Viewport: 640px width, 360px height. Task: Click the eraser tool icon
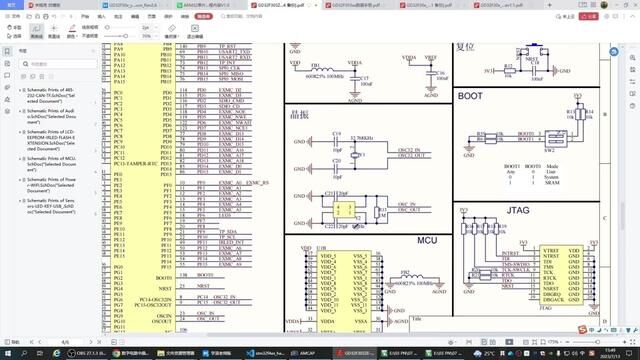pyautogui.click(x=172, y=31)
